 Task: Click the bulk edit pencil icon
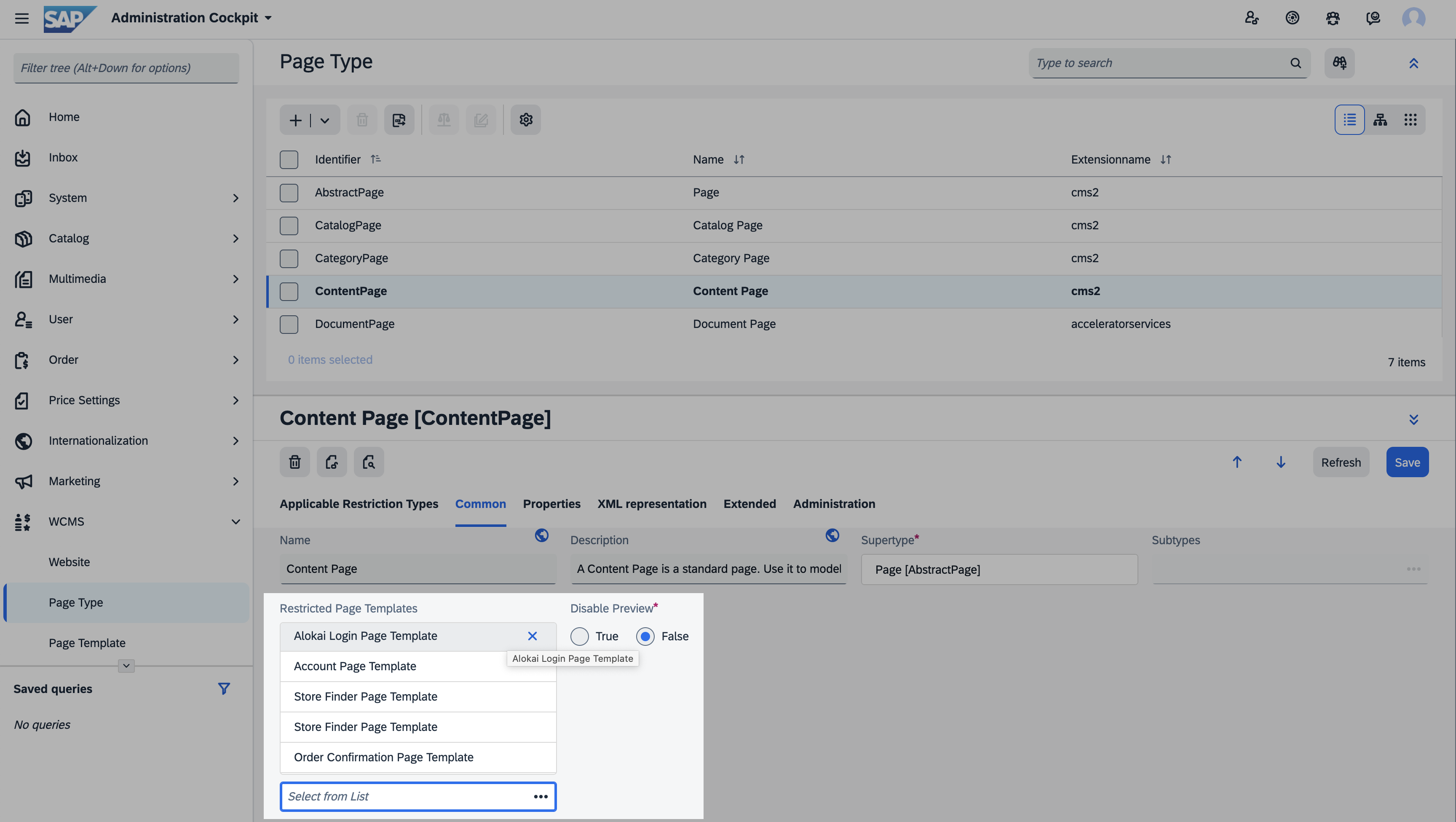tap(481, 120)
